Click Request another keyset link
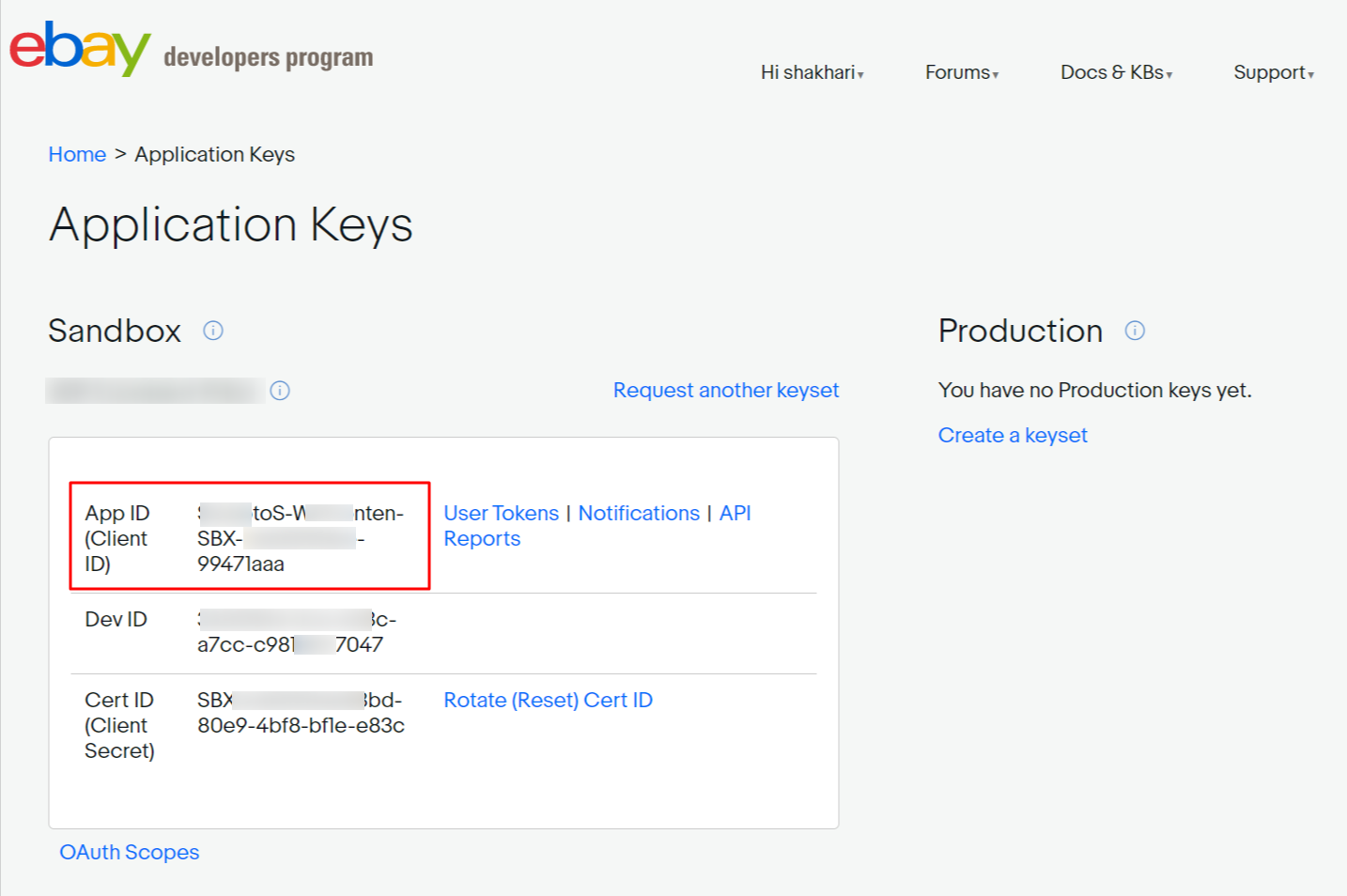The image size is (1347, 896). coord(726,391)
